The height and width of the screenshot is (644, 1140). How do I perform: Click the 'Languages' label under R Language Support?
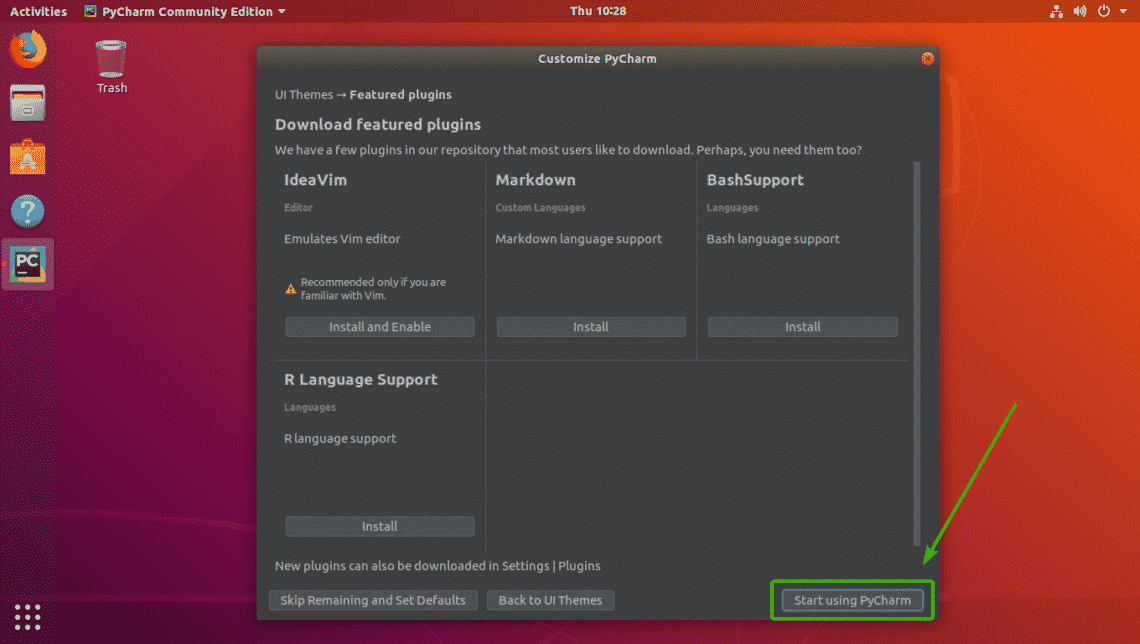[x=310, y=408]
